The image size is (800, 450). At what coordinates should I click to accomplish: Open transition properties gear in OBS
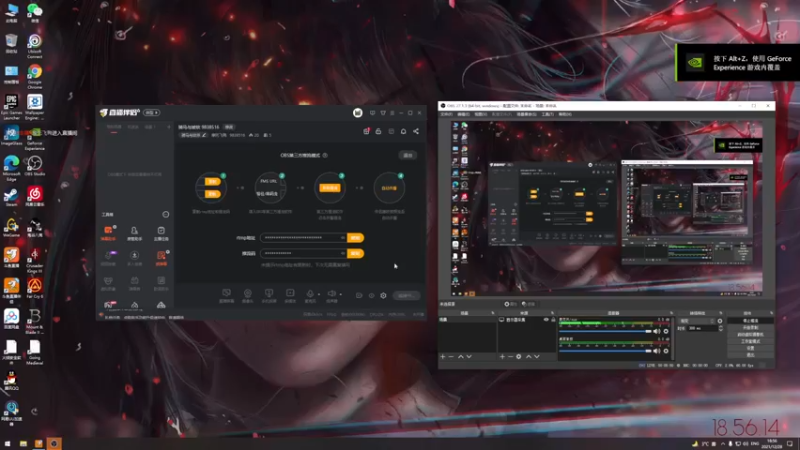click(x=720, y=321)
